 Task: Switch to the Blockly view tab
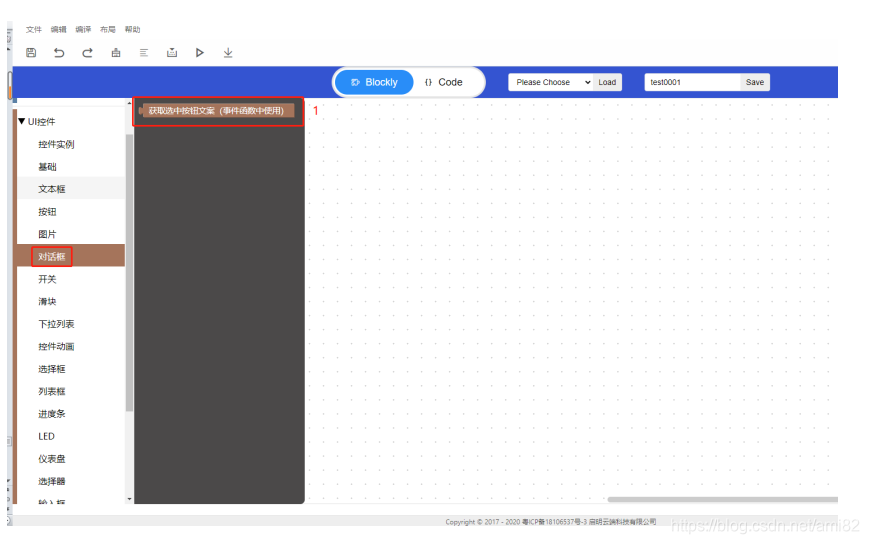[x=374, y=82]
